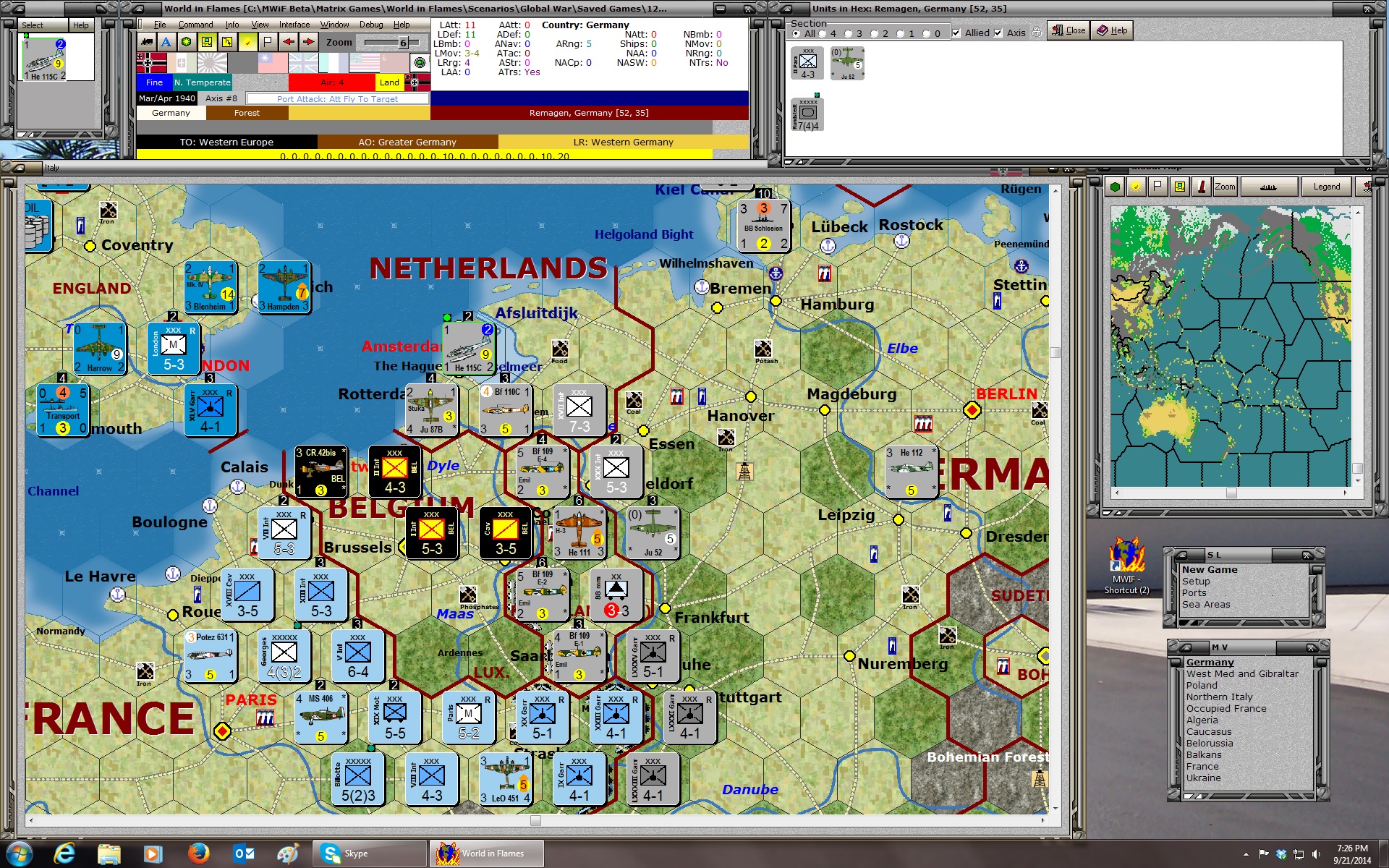Image resolution: width=1389 pixels, height=868 pixels.
Task: Uncheck the Allied checkbox
Action: click(956, 33)
